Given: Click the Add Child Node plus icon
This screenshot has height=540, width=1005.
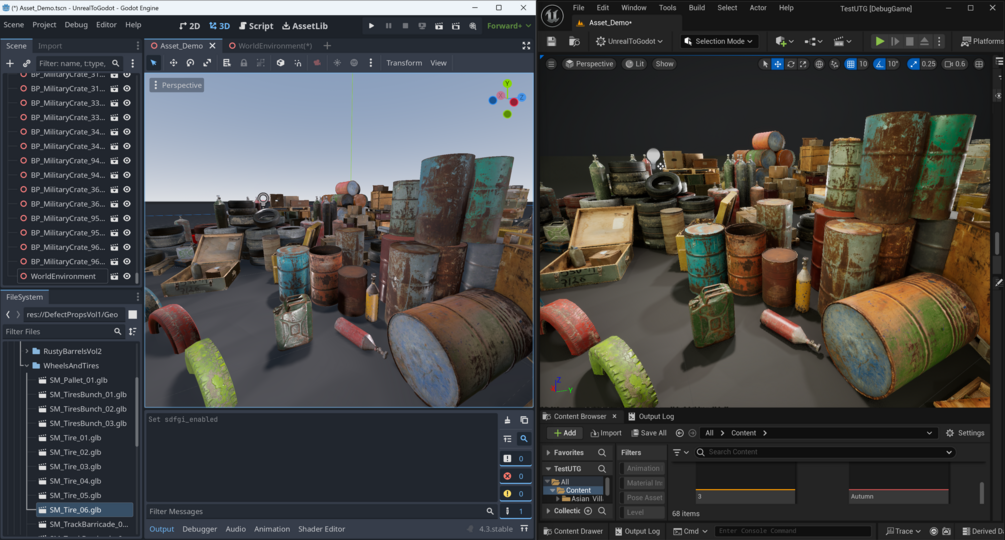Looking at the screenshot, I should (x=10, y=63).
